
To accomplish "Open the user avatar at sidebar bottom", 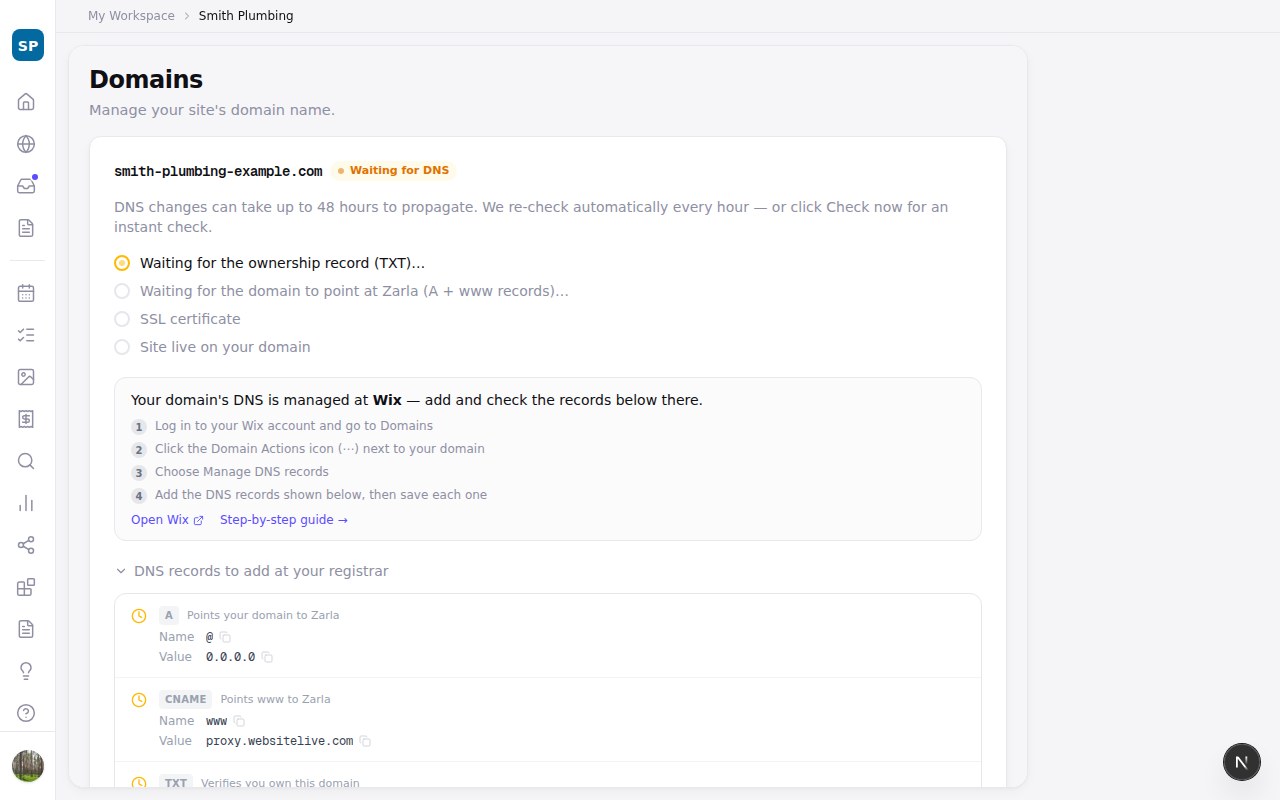I will click(28, 766).
